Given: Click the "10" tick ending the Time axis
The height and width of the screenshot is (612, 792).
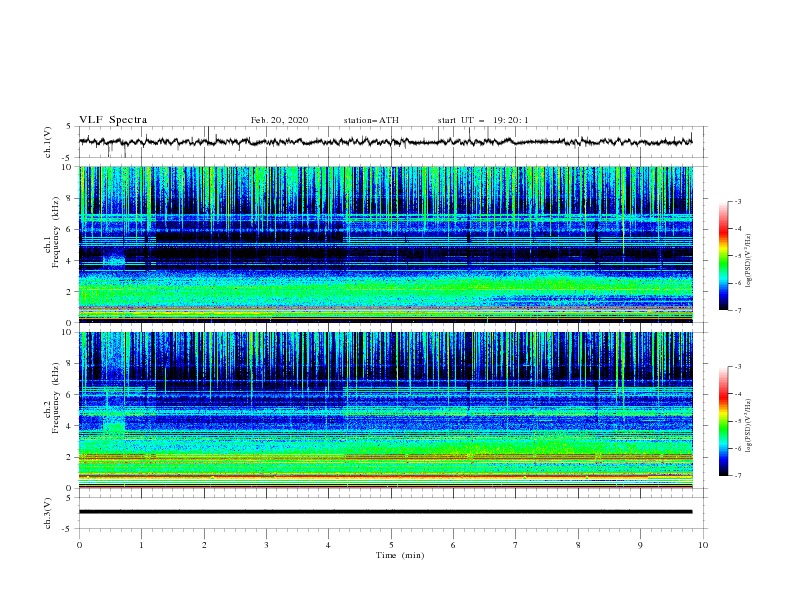Looking at the screenshot, I should (x=703, y=545).
